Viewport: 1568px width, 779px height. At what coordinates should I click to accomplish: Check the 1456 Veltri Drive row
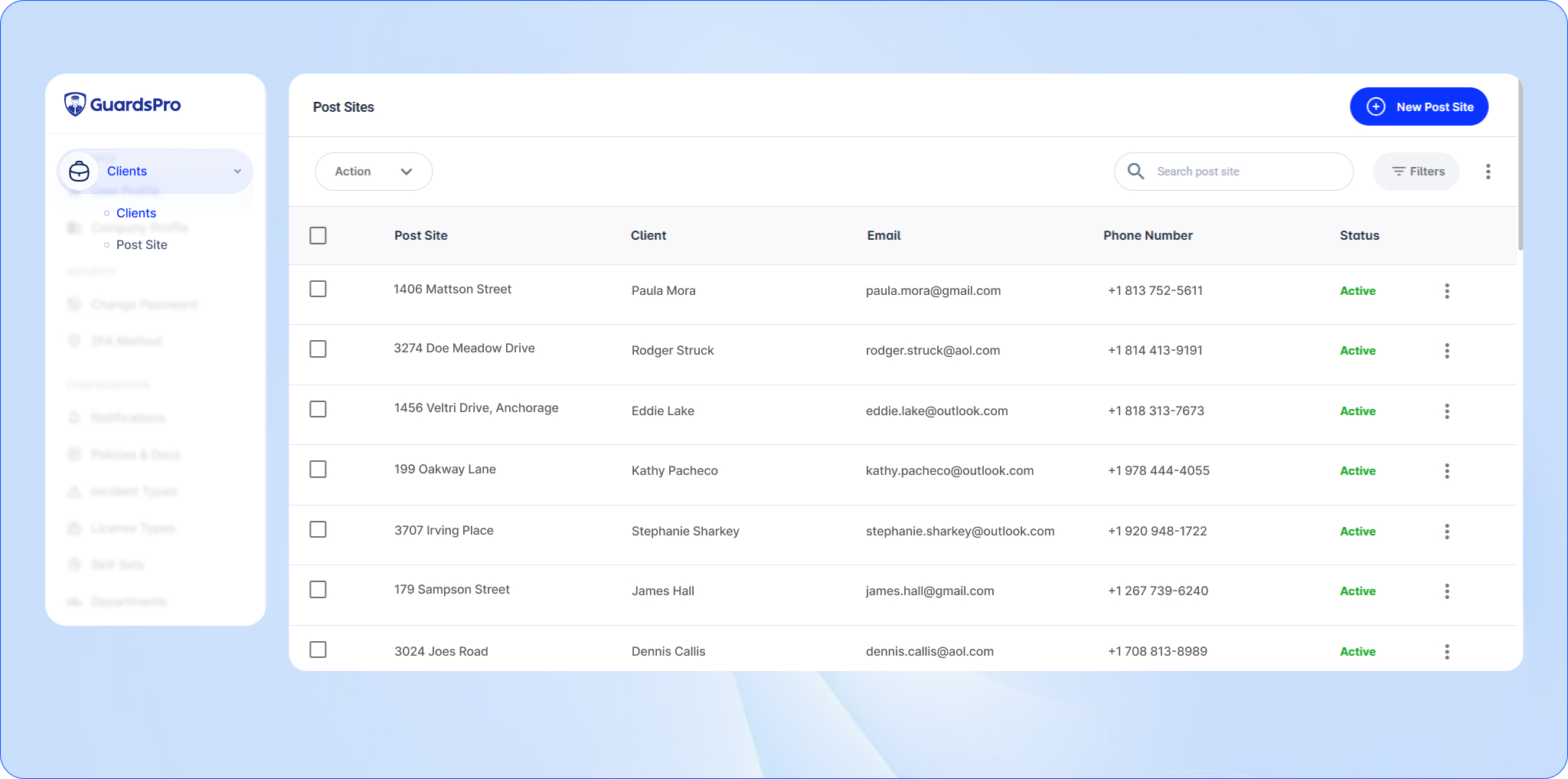coord(318,409)
